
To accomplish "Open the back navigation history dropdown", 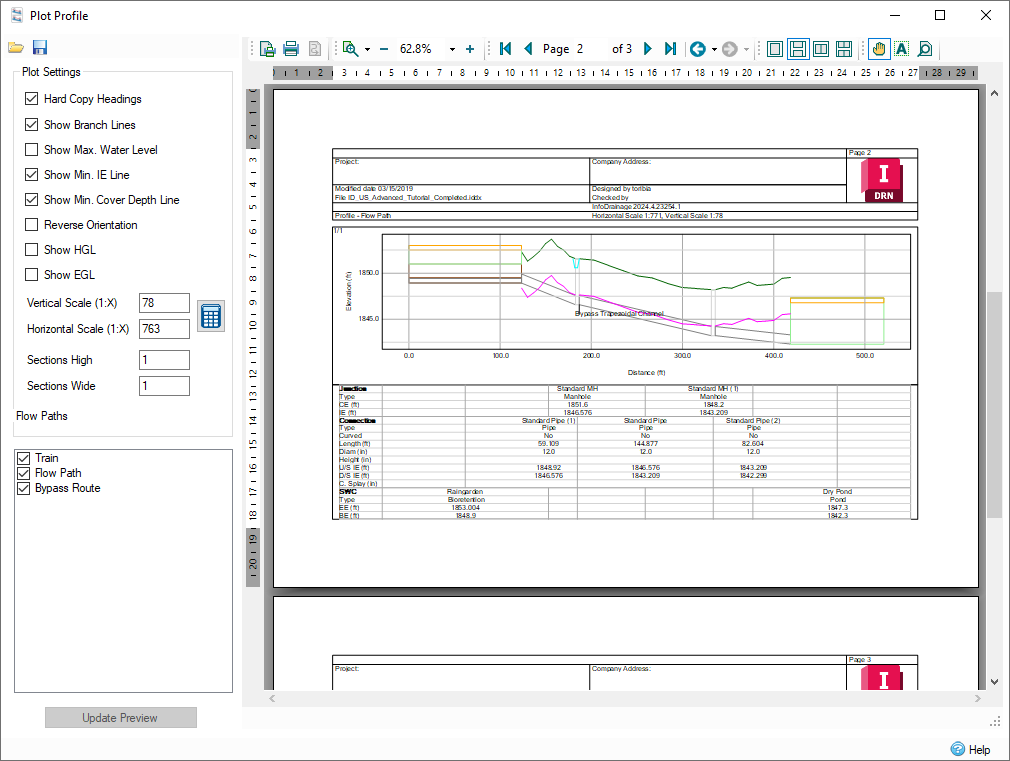I will click(x=714, y=50).
